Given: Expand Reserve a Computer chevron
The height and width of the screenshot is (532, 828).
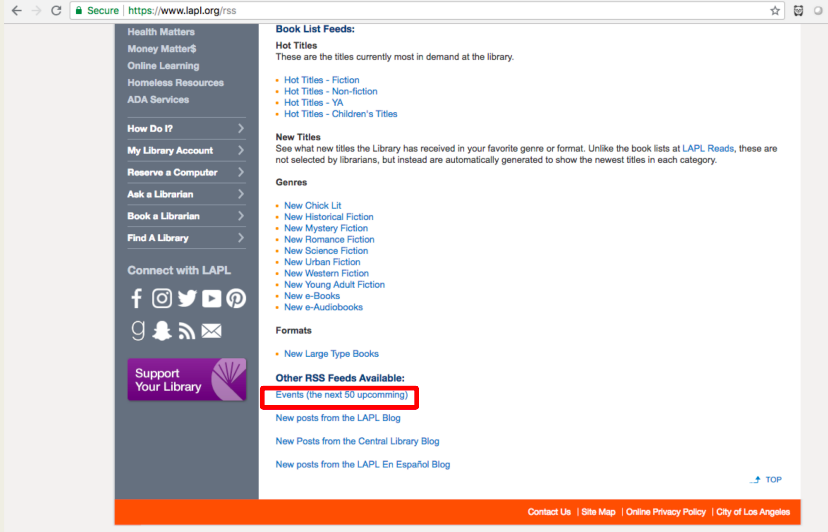Looking at the screenshot, I should click(241, 172).
